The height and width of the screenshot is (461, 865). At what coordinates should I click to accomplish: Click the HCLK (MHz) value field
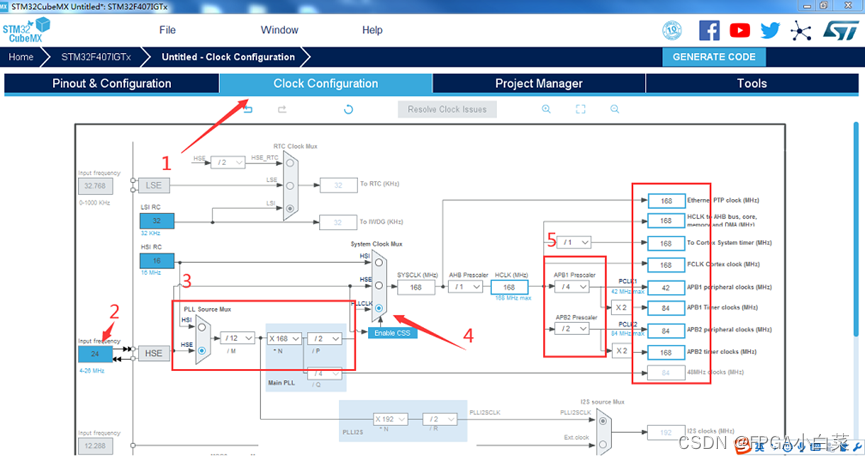tap(509, 287)
